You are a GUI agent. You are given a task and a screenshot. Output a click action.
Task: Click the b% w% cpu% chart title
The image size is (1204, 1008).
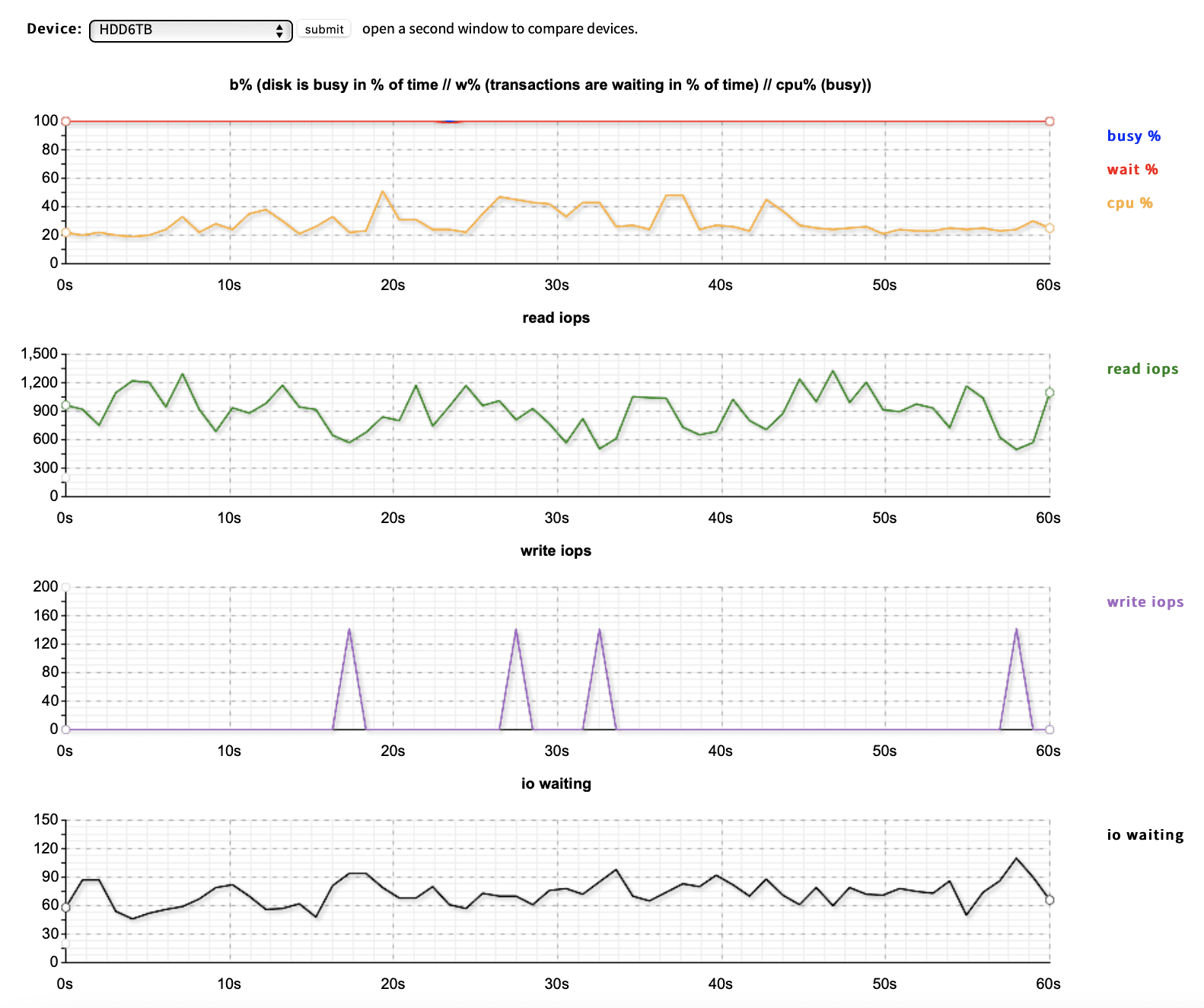(x=550, y=85)
